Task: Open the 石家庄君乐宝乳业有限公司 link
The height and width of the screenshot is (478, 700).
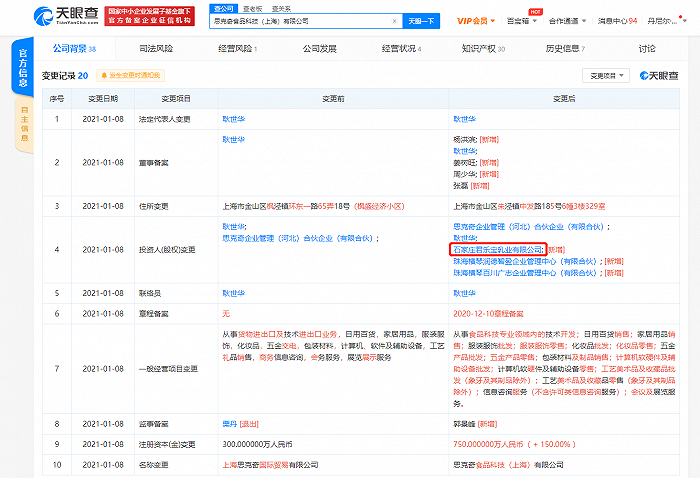Action: pyautogui.click(x=497, y=247)
